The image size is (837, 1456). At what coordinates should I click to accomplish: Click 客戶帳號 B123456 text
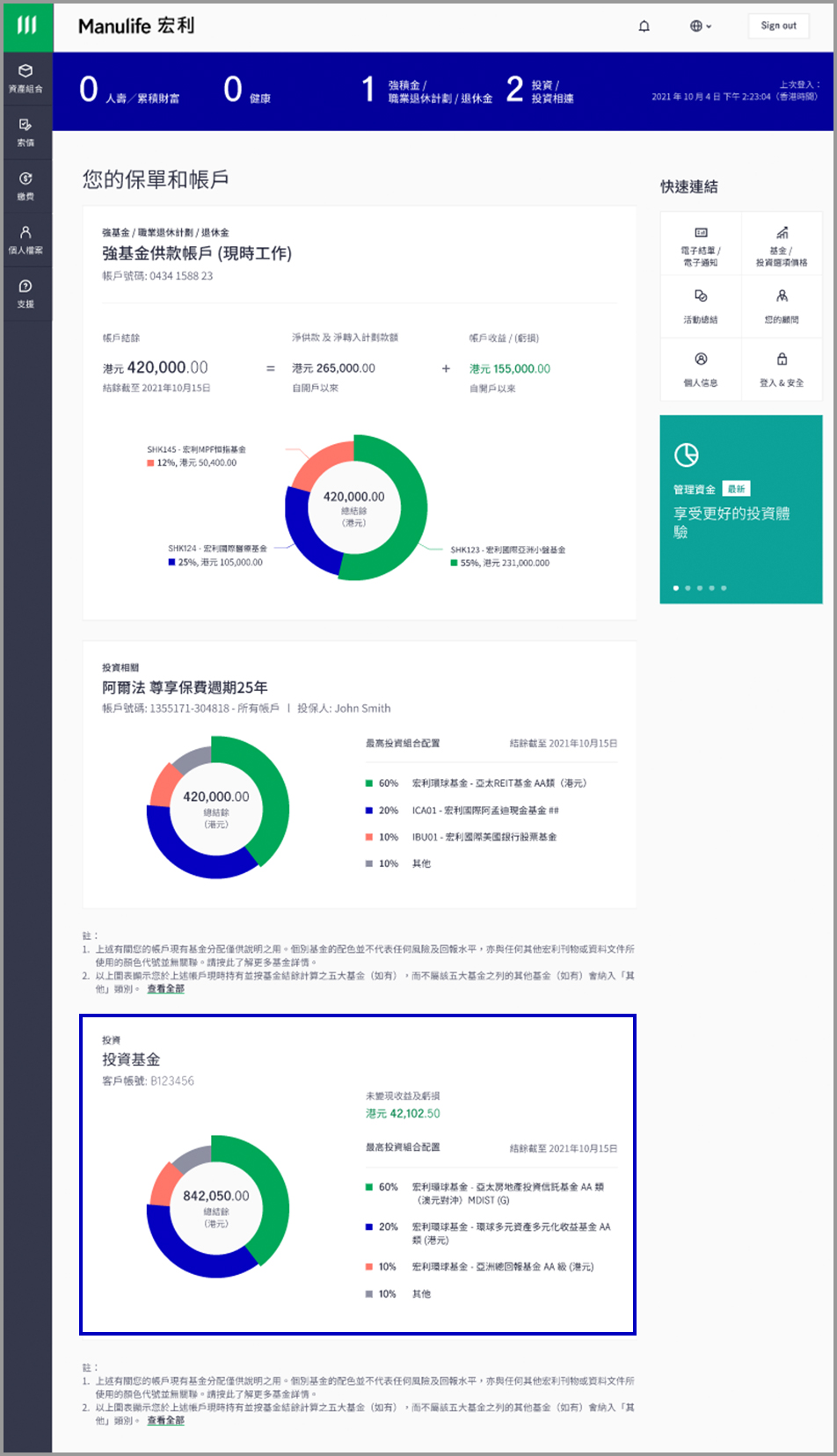(148, 1081)
